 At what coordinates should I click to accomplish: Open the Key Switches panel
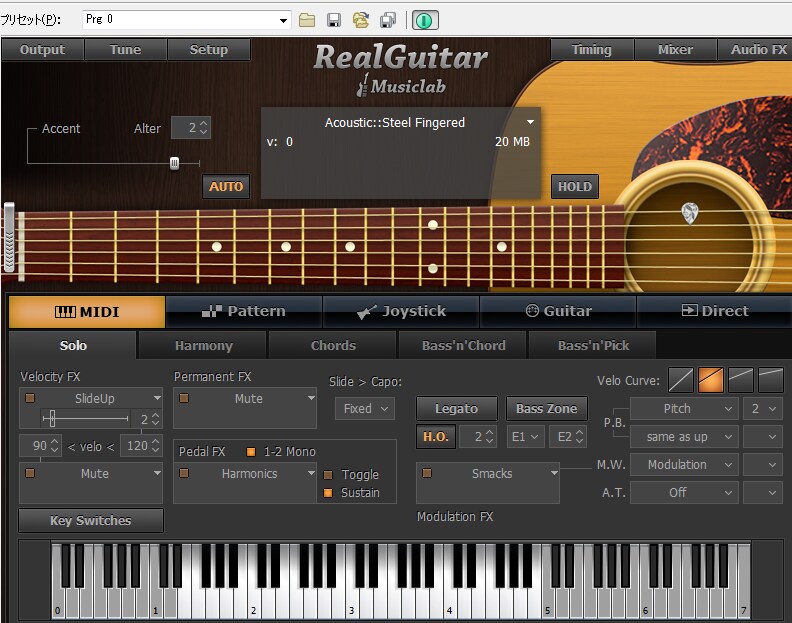pos(91,520)
